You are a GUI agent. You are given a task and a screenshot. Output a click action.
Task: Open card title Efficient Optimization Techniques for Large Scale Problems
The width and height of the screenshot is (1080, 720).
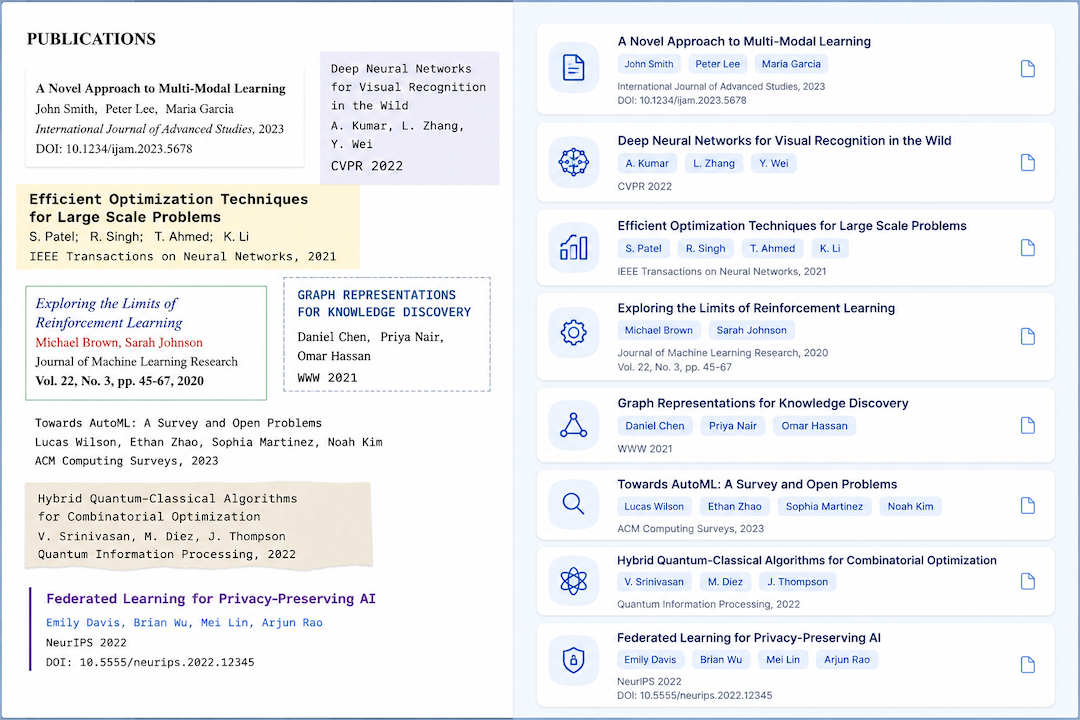pyautogui.click(x=791, y=226)
